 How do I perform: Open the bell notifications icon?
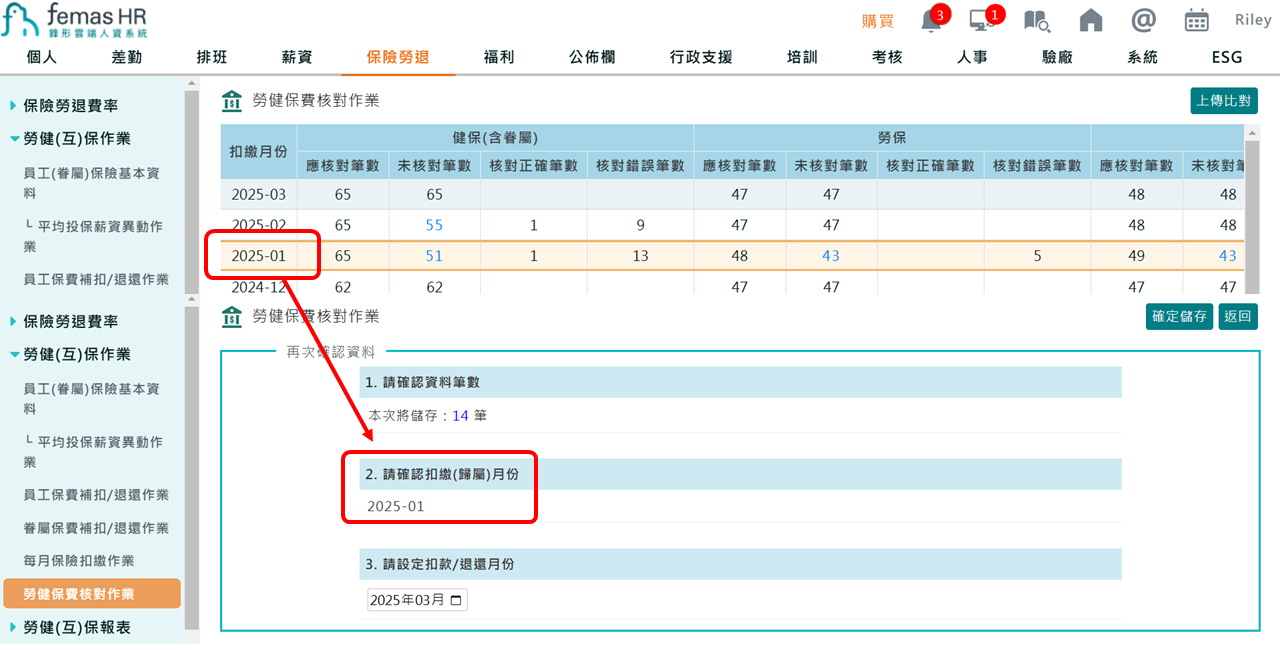click(x=932, y=19)
